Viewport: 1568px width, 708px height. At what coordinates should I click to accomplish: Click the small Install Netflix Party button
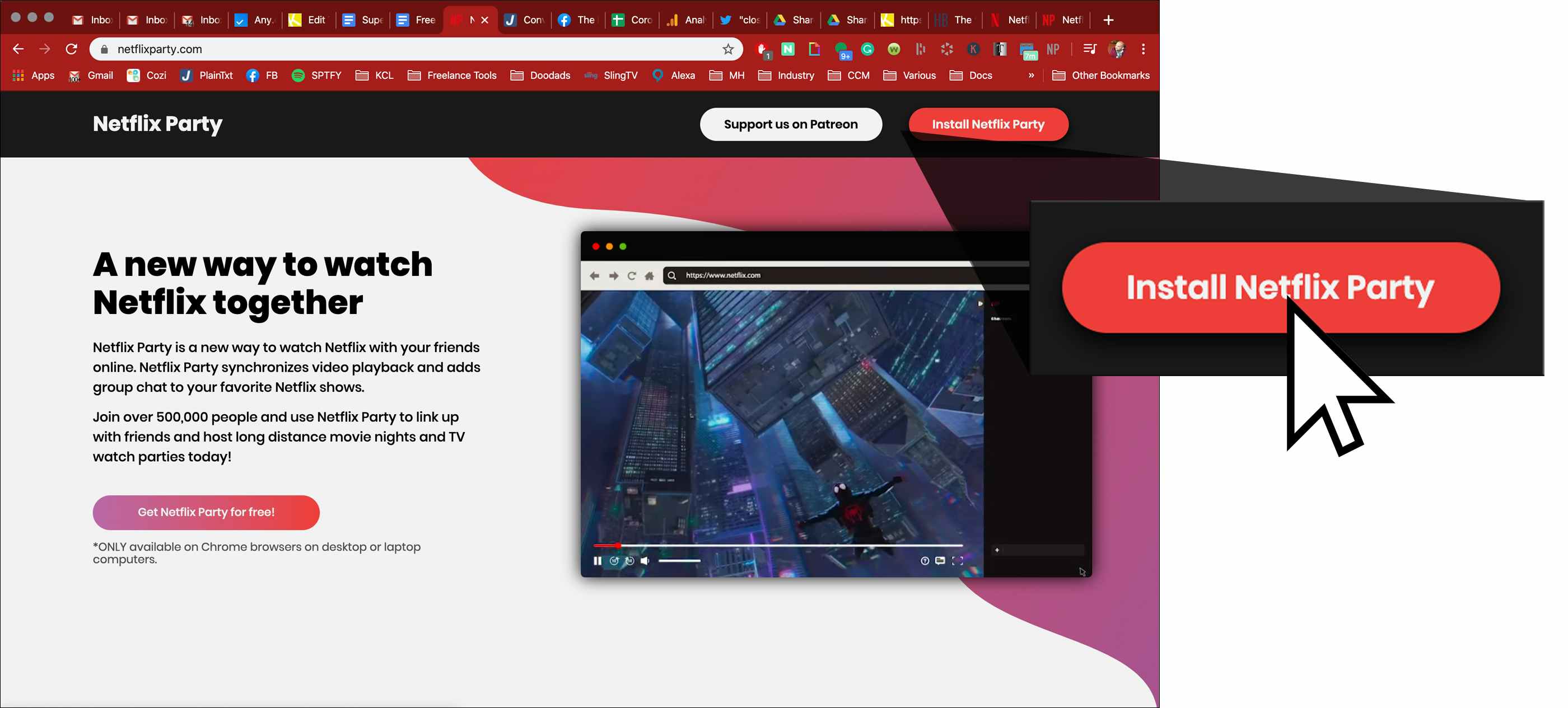987,124
